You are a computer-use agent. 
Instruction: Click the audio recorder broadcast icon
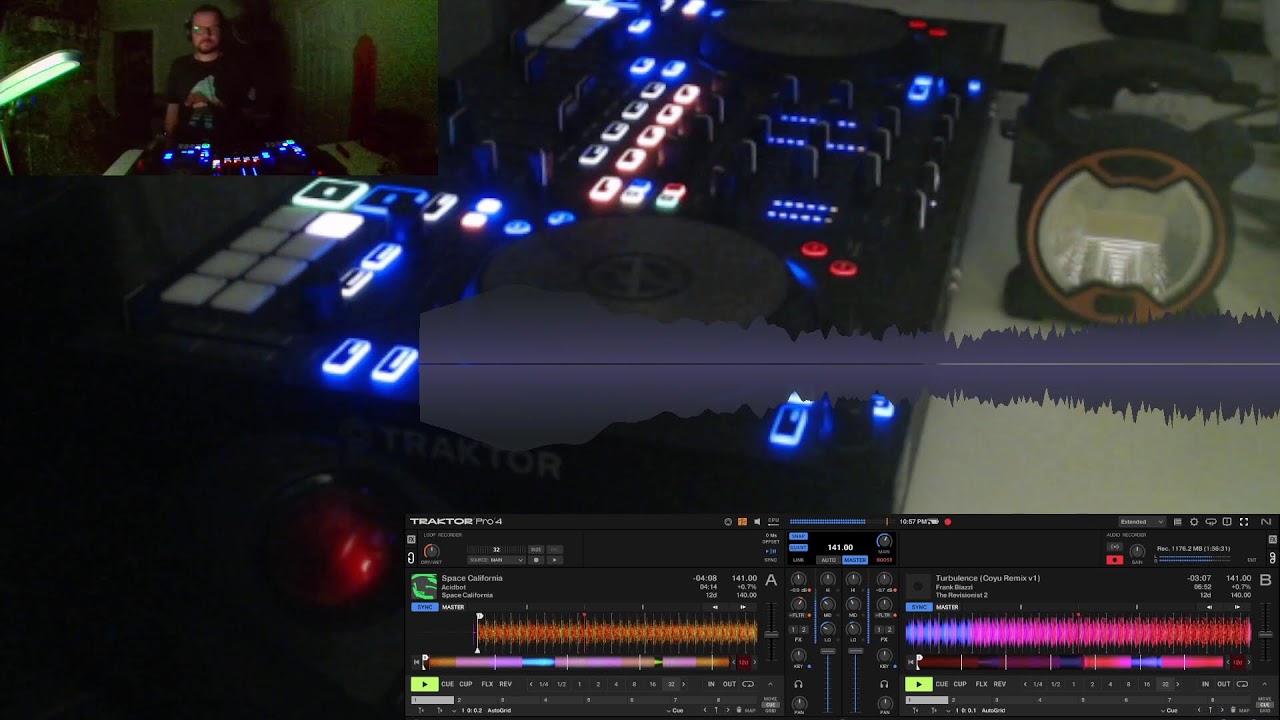[x=1115, y=547]
